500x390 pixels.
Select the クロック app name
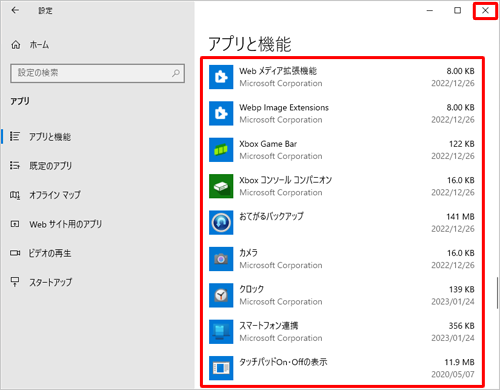[x=251, y=289]
